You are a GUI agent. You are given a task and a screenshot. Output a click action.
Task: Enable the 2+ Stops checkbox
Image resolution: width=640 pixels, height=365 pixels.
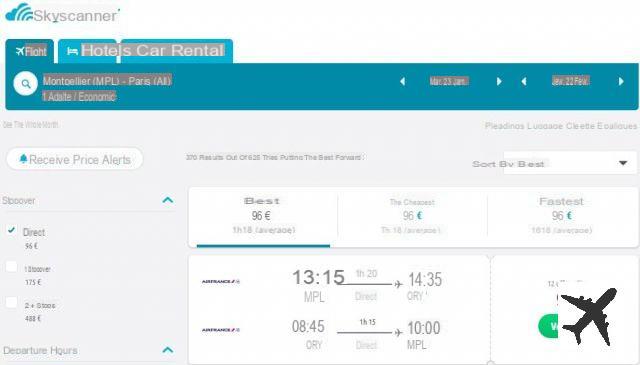point(11,303)
